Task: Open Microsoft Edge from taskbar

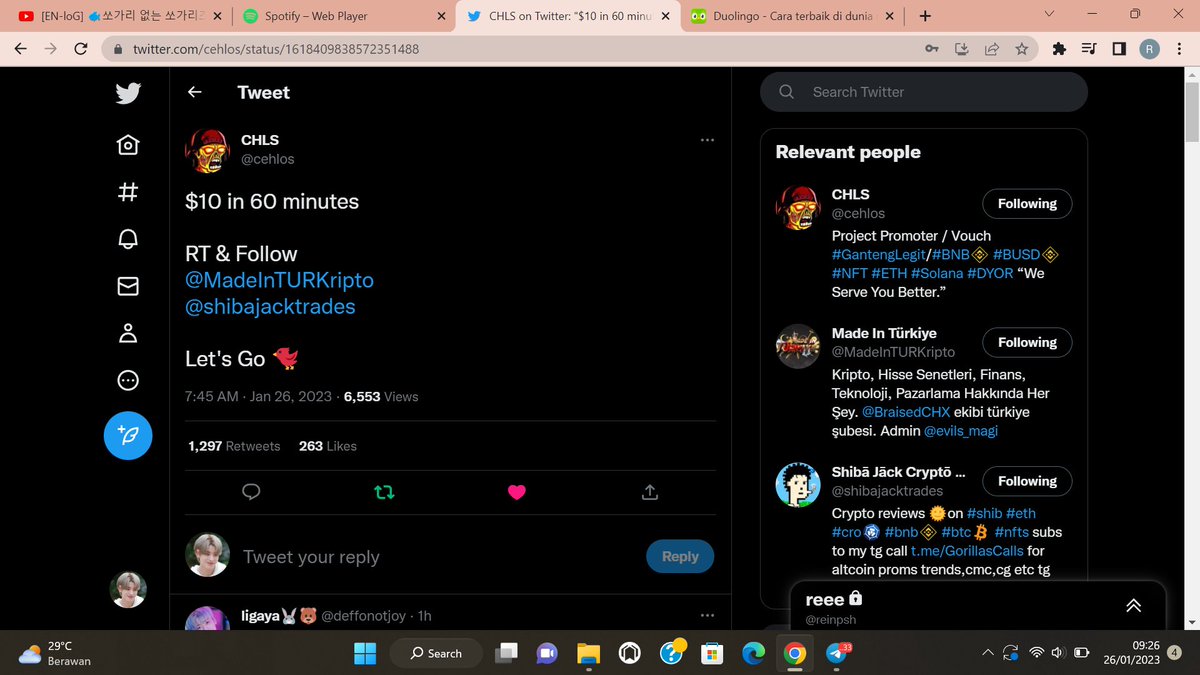Action: (752, 653)
